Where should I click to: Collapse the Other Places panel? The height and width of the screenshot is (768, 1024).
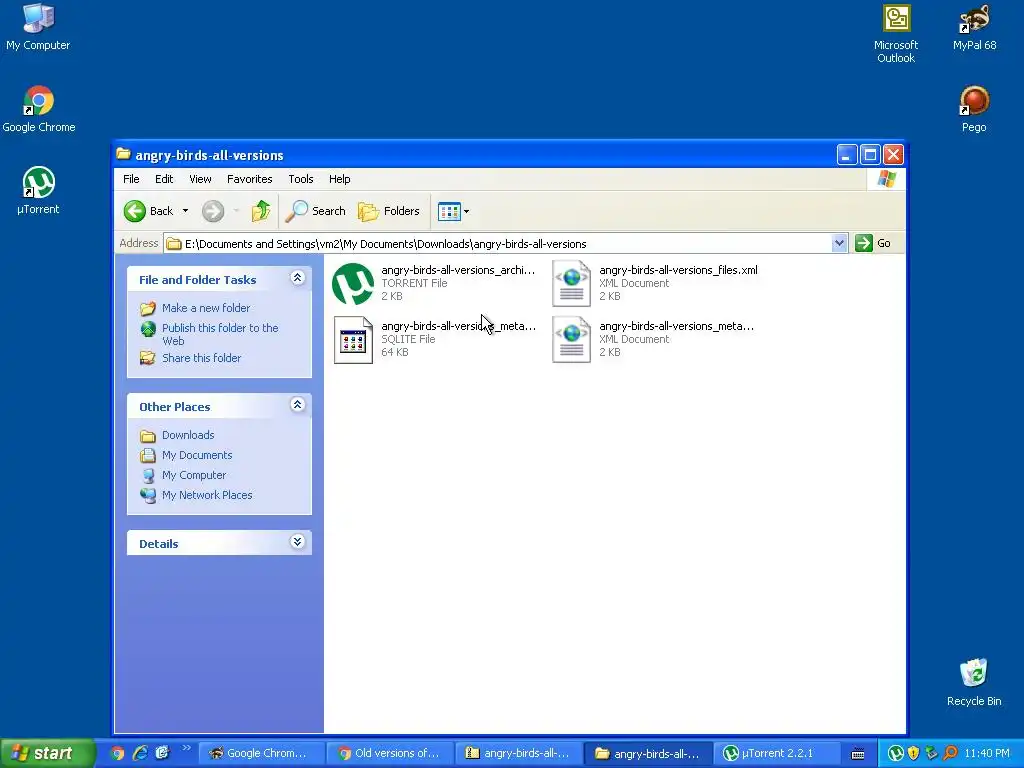click(x=297, y=405)
